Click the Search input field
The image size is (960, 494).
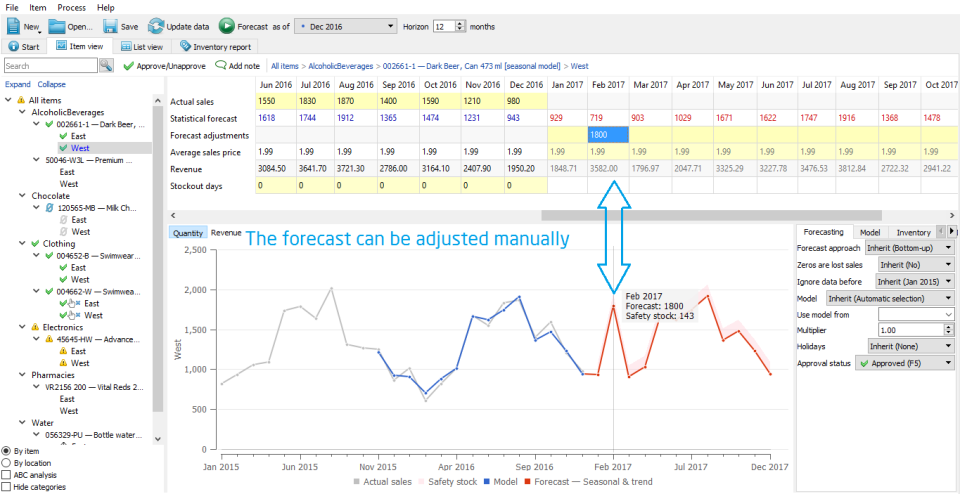51,65
